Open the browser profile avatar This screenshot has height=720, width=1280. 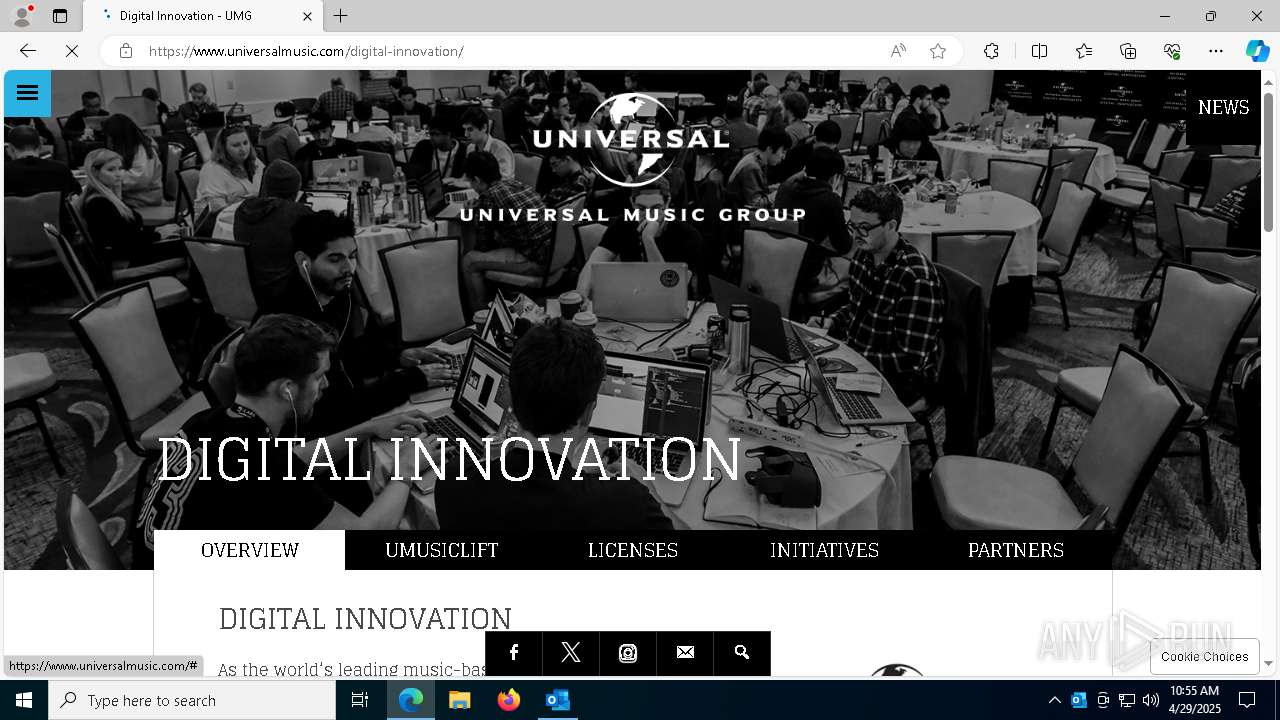pos(22,16)
